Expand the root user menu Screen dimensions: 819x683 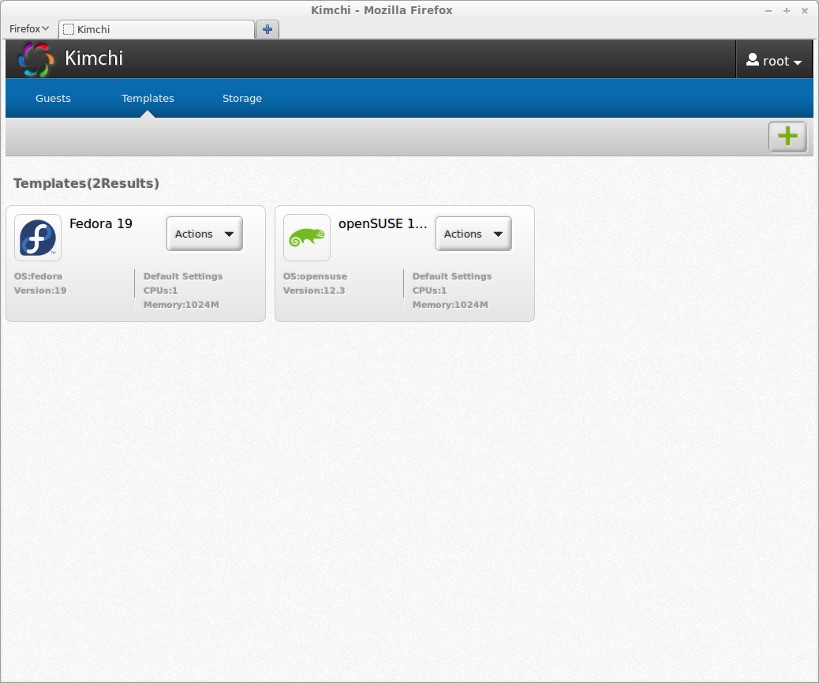pos(774,61)
